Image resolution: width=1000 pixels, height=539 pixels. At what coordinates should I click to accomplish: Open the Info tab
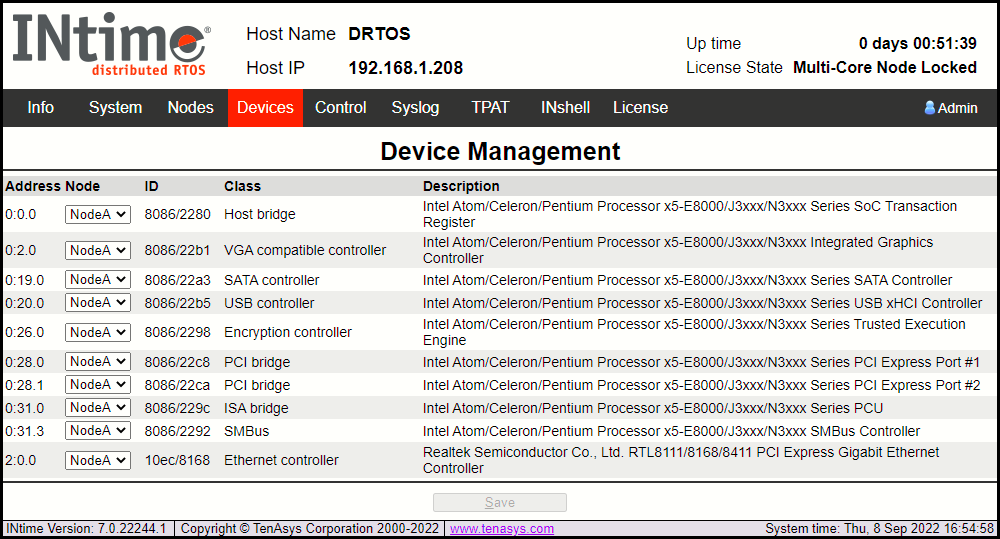coord(41,108)
